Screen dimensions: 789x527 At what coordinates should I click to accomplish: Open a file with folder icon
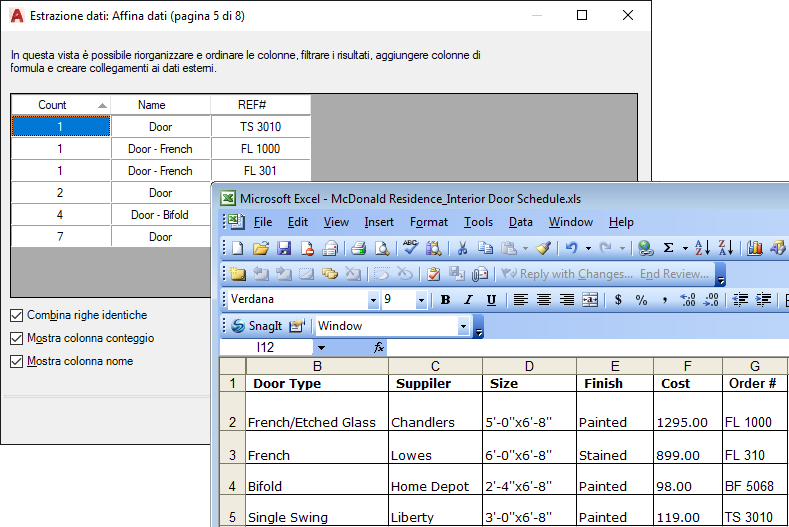point(261,248)
